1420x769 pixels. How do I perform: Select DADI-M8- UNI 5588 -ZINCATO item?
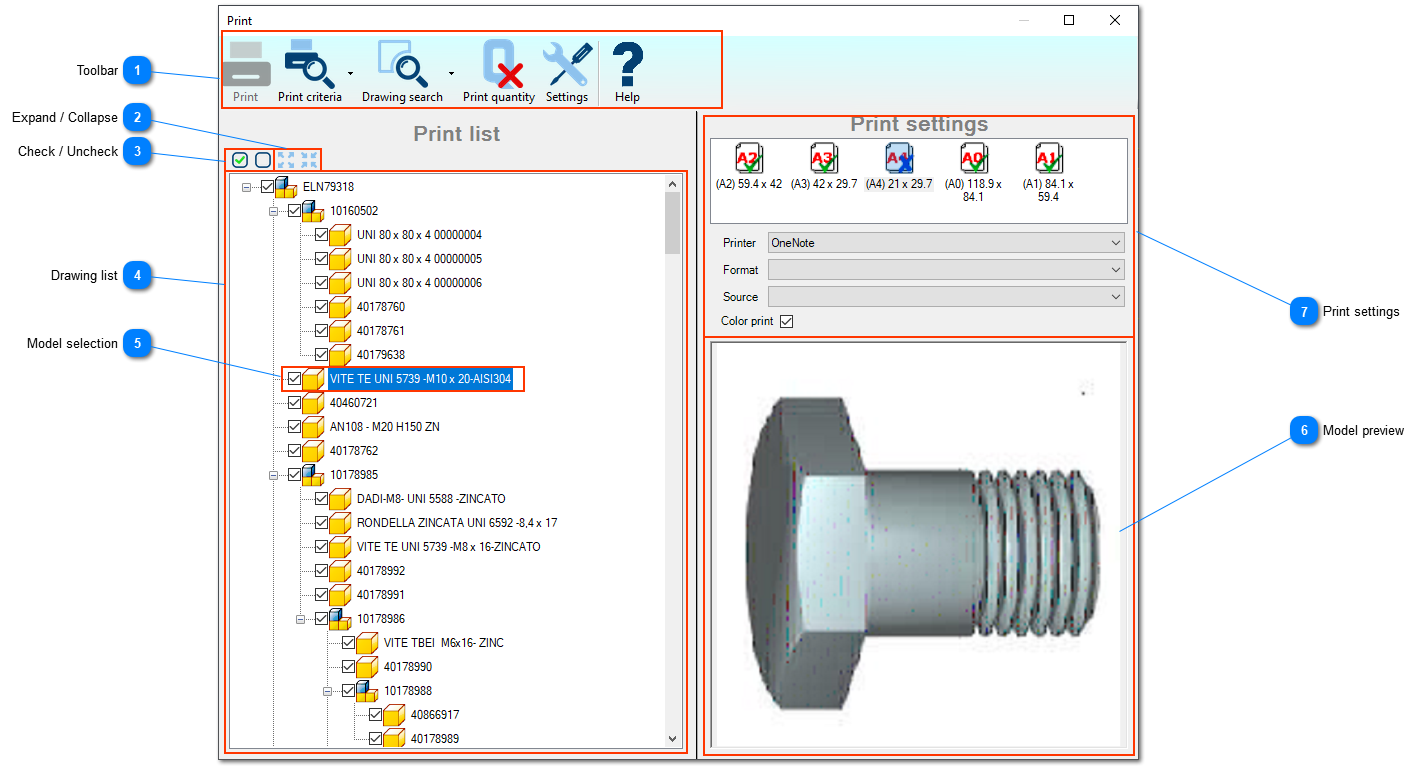(x=431, y=499)
